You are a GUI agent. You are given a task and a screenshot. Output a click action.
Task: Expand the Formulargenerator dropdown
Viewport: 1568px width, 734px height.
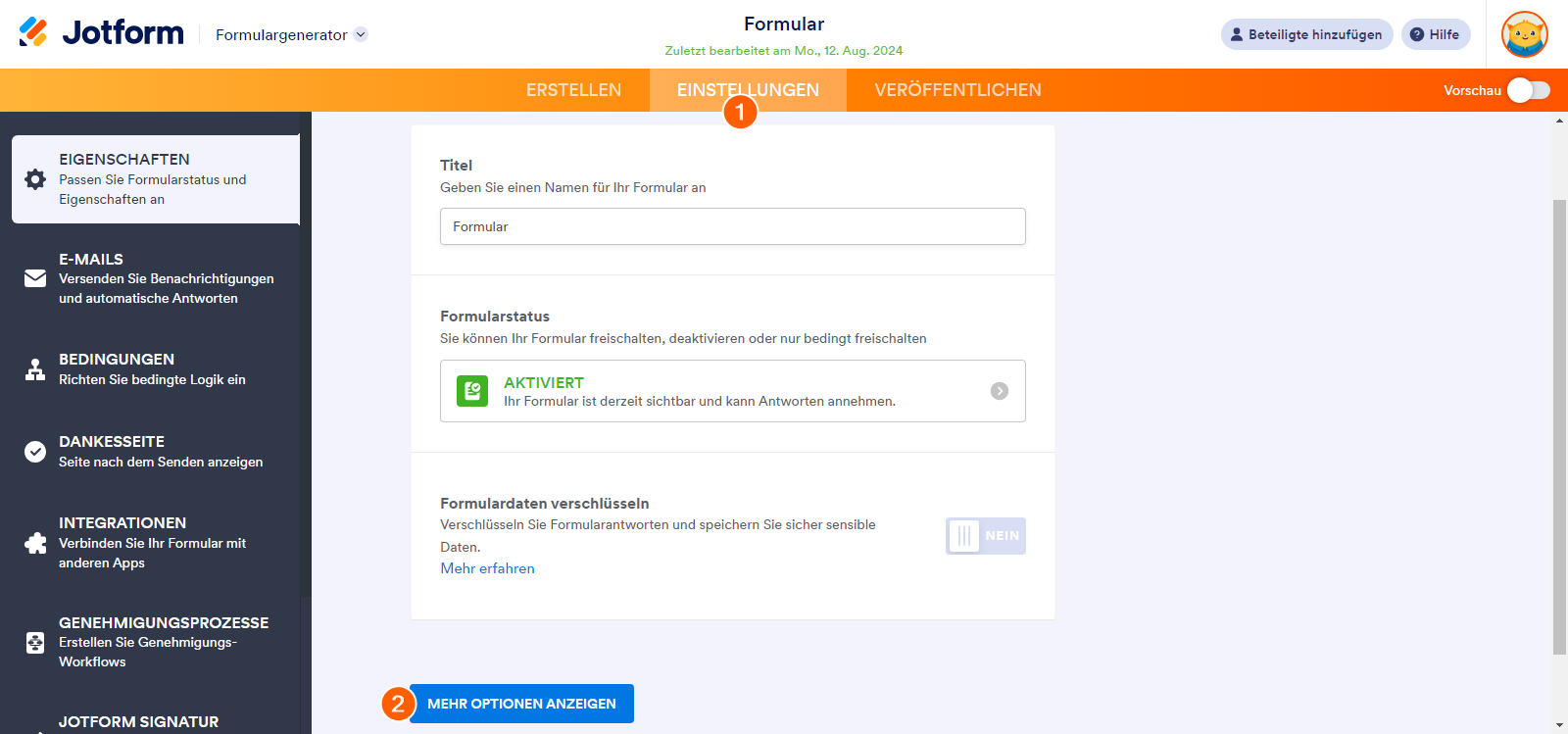coord(361,34)
